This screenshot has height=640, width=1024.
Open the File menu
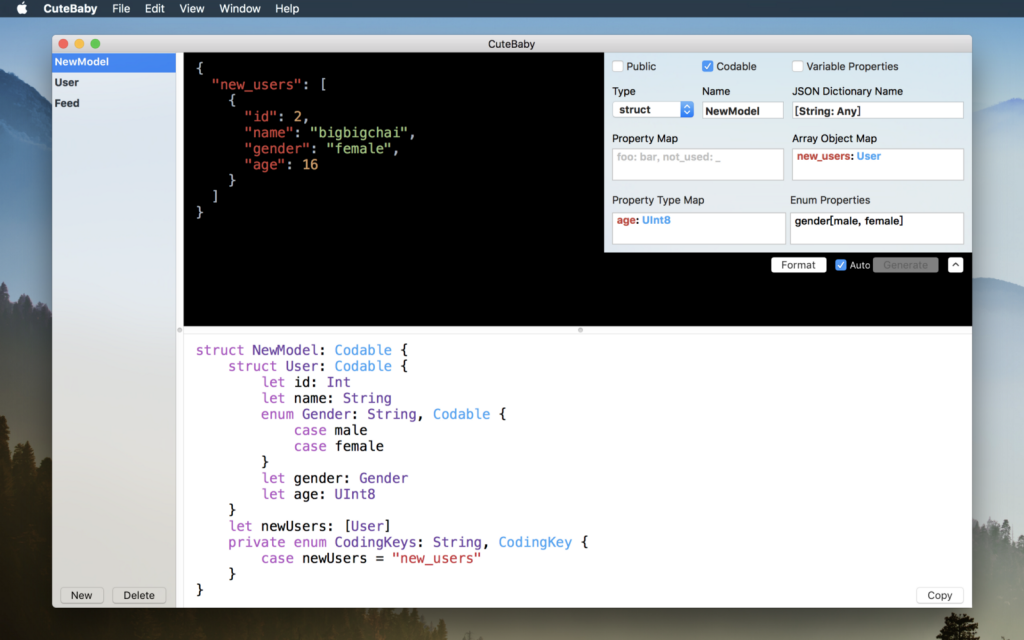[121, 9]
